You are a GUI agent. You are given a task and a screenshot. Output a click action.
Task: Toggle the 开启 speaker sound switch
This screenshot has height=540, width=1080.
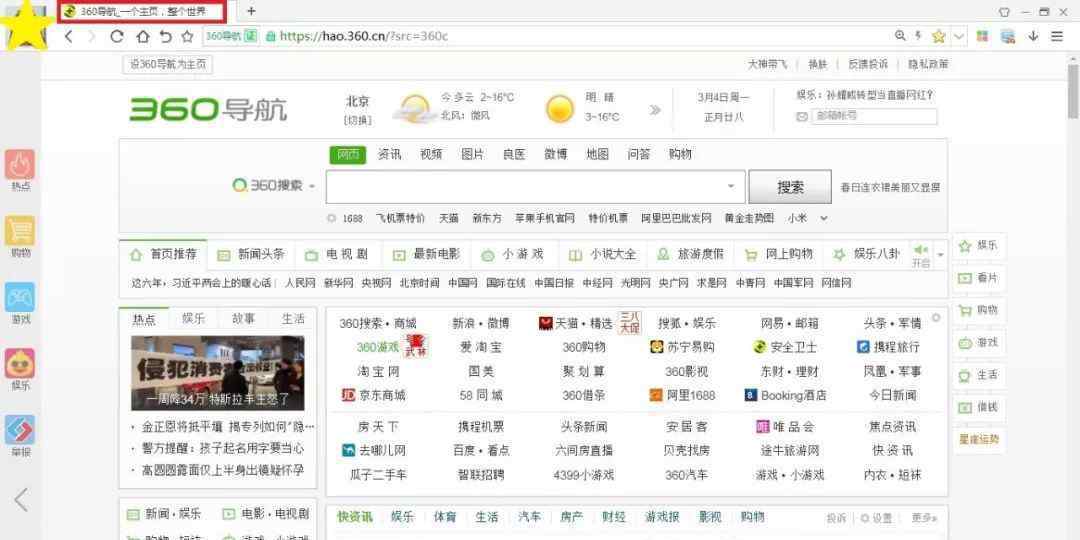[921, 254]
